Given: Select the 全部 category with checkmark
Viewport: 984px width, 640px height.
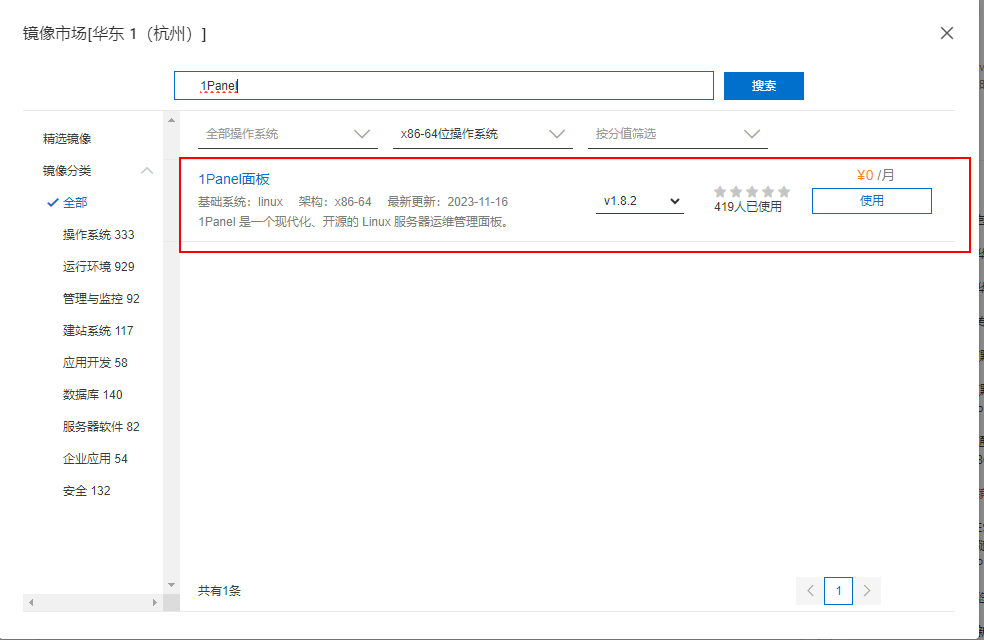Looking at the screenshot, I should (x=75, y=203).
